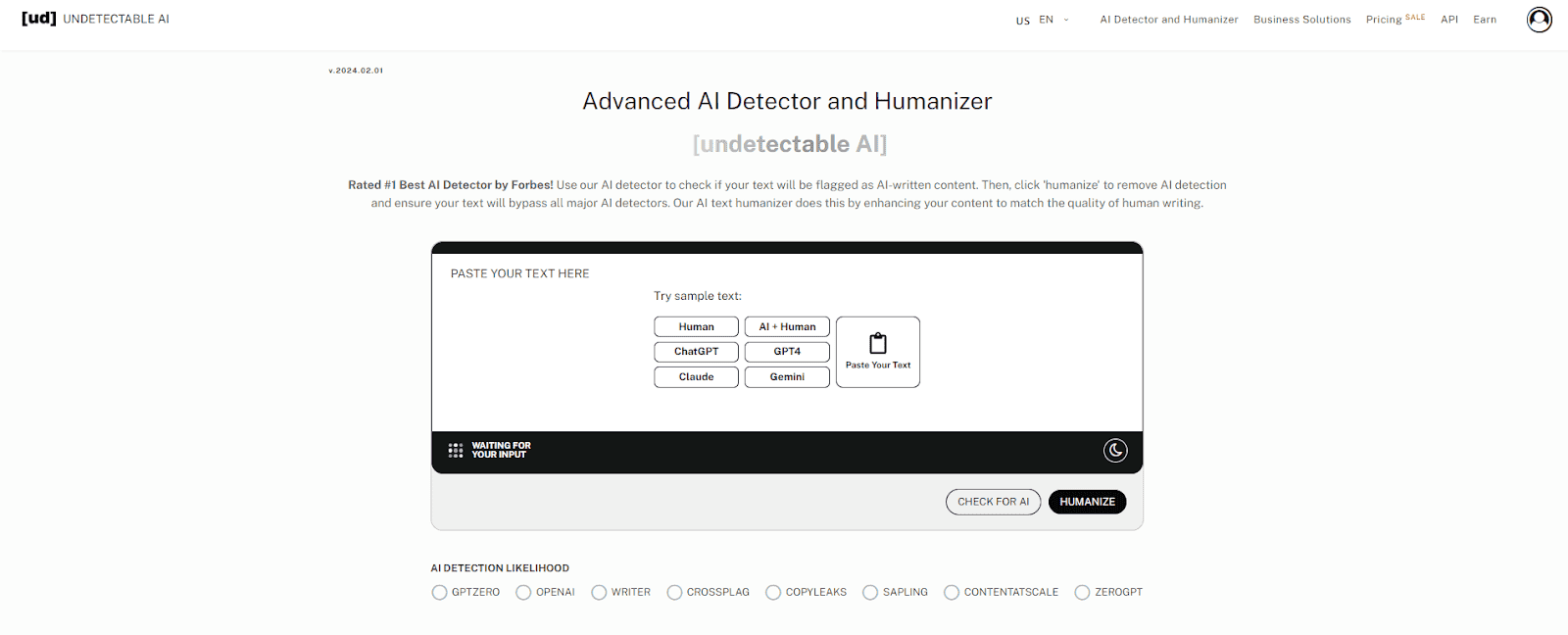Select the SAPLING detector circle
1568x635 pixels.
point(870,593)
